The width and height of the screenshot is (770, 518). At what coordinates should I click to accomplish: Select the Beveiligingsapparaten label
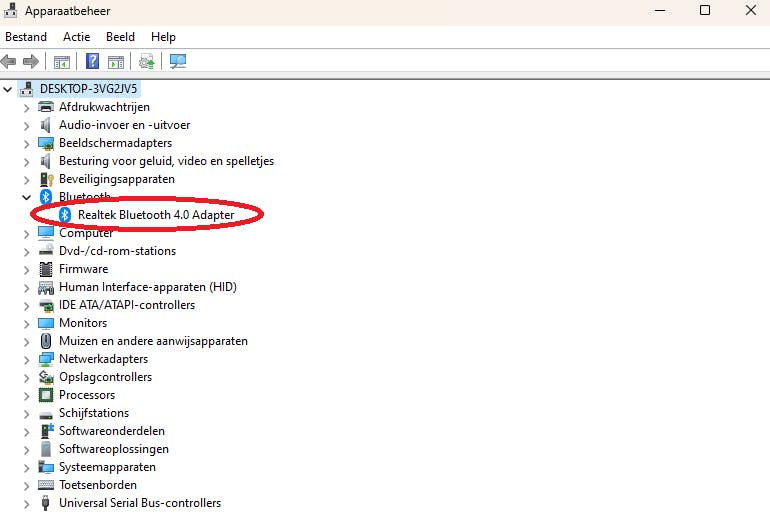[117, 179]
